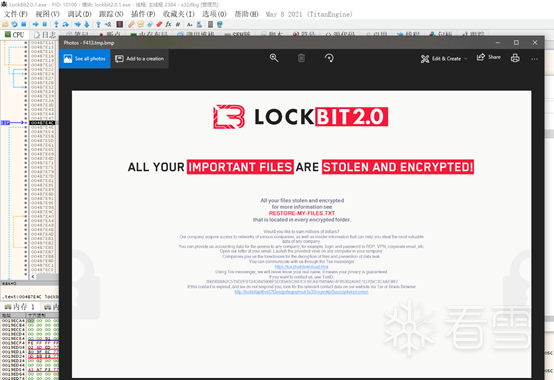Expand the Edit & Create dropdown
The width and height of the screenshot is (554, 380).
pyautogui.click(x=444, y=59)
